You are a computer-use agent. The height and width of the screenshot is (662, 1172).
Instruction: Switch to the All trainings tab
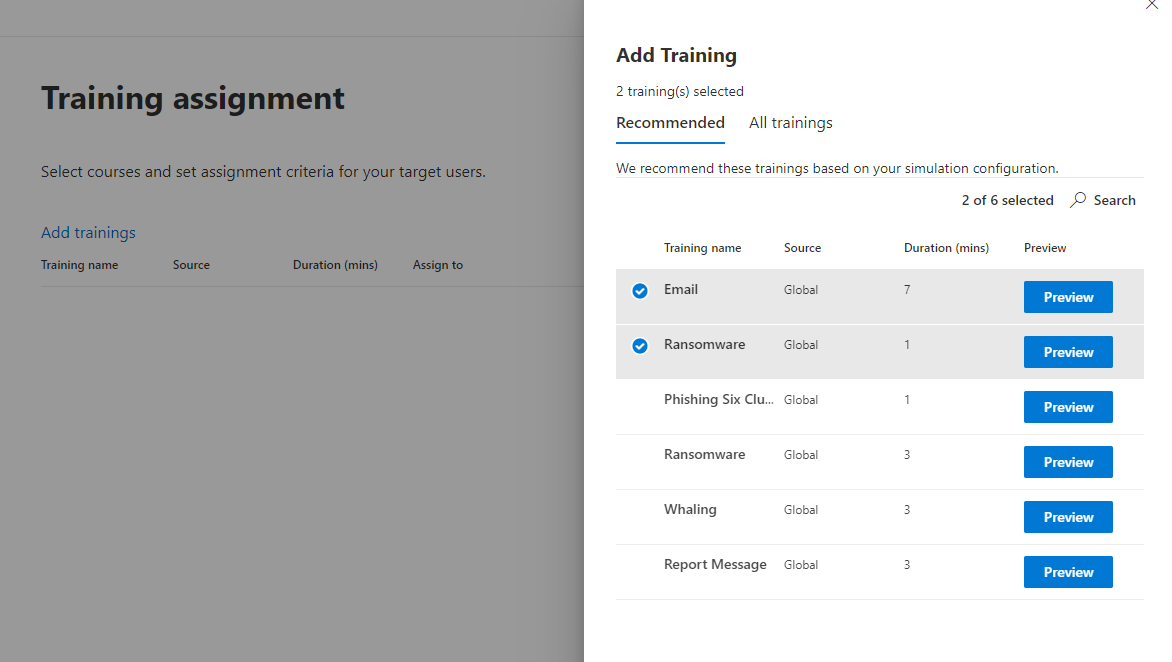pos(790,122)
